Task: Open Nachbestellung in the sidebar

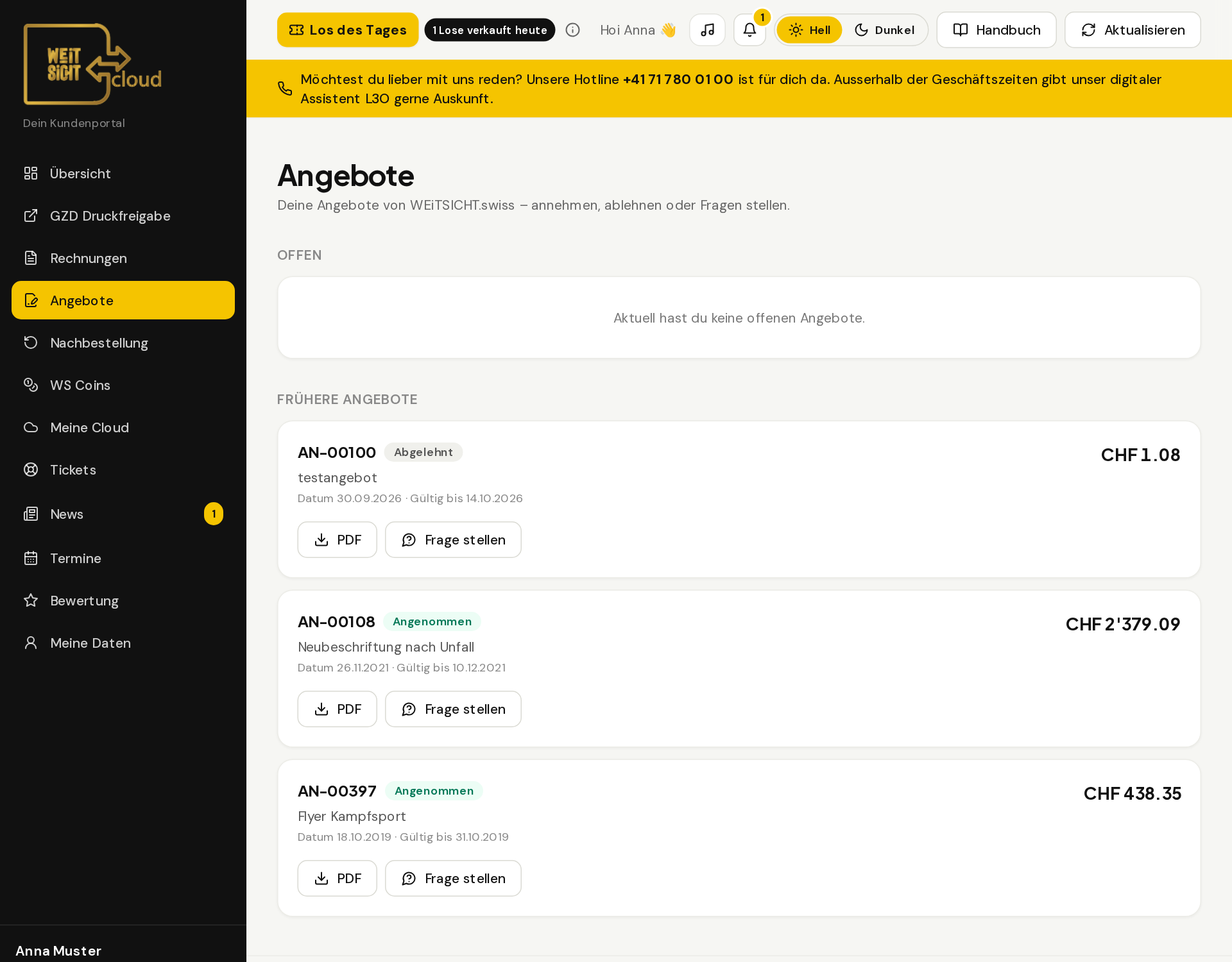Action: [x=123, y=342]
